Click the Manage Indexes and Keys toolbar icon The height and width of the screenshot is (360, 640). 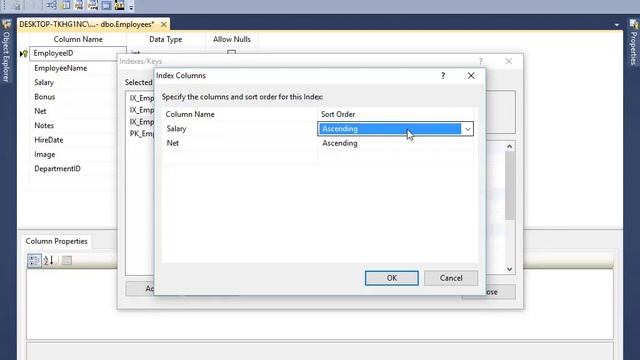(65, 5)
